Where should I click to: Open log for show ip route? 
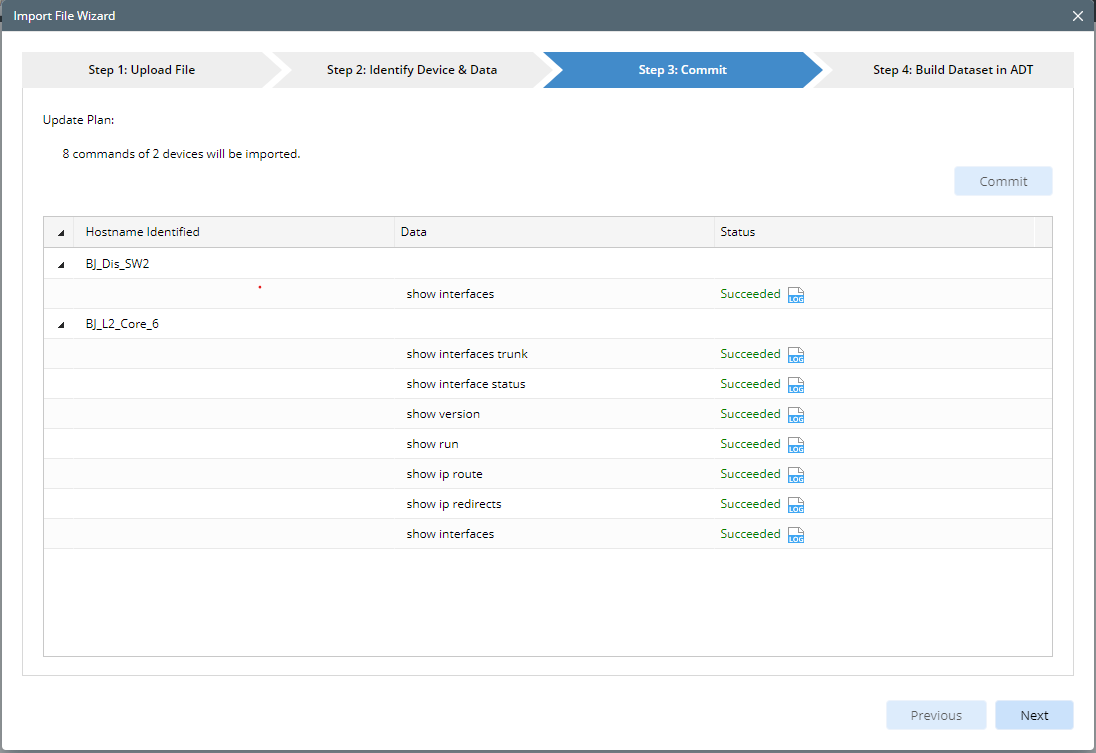(796, 475)
